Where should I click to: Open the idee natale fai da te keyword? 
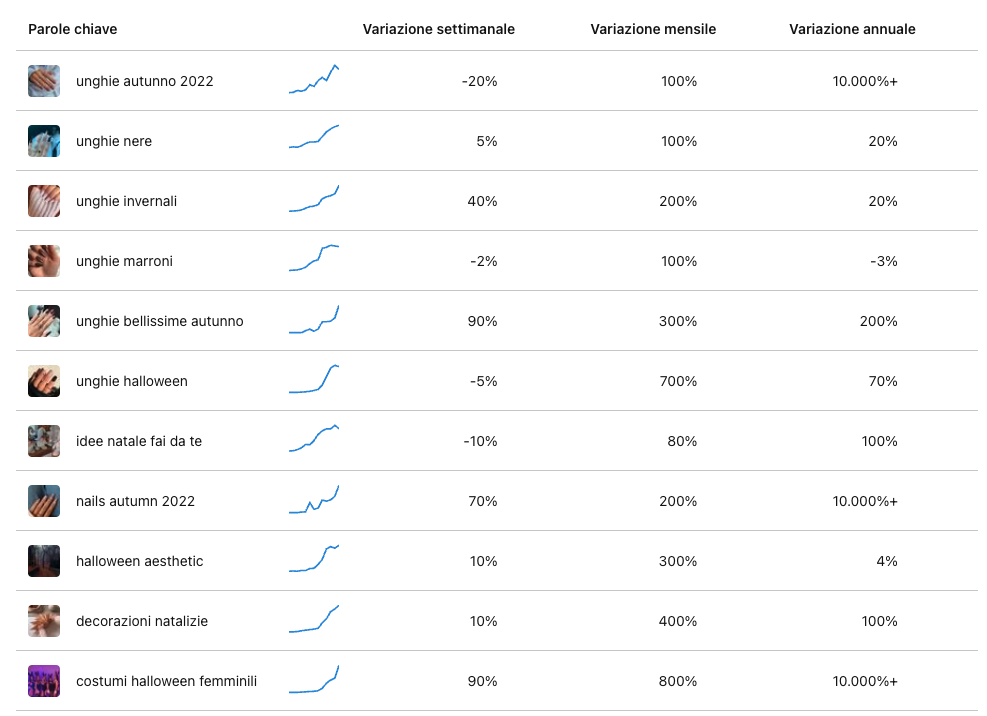click(139, 441)
